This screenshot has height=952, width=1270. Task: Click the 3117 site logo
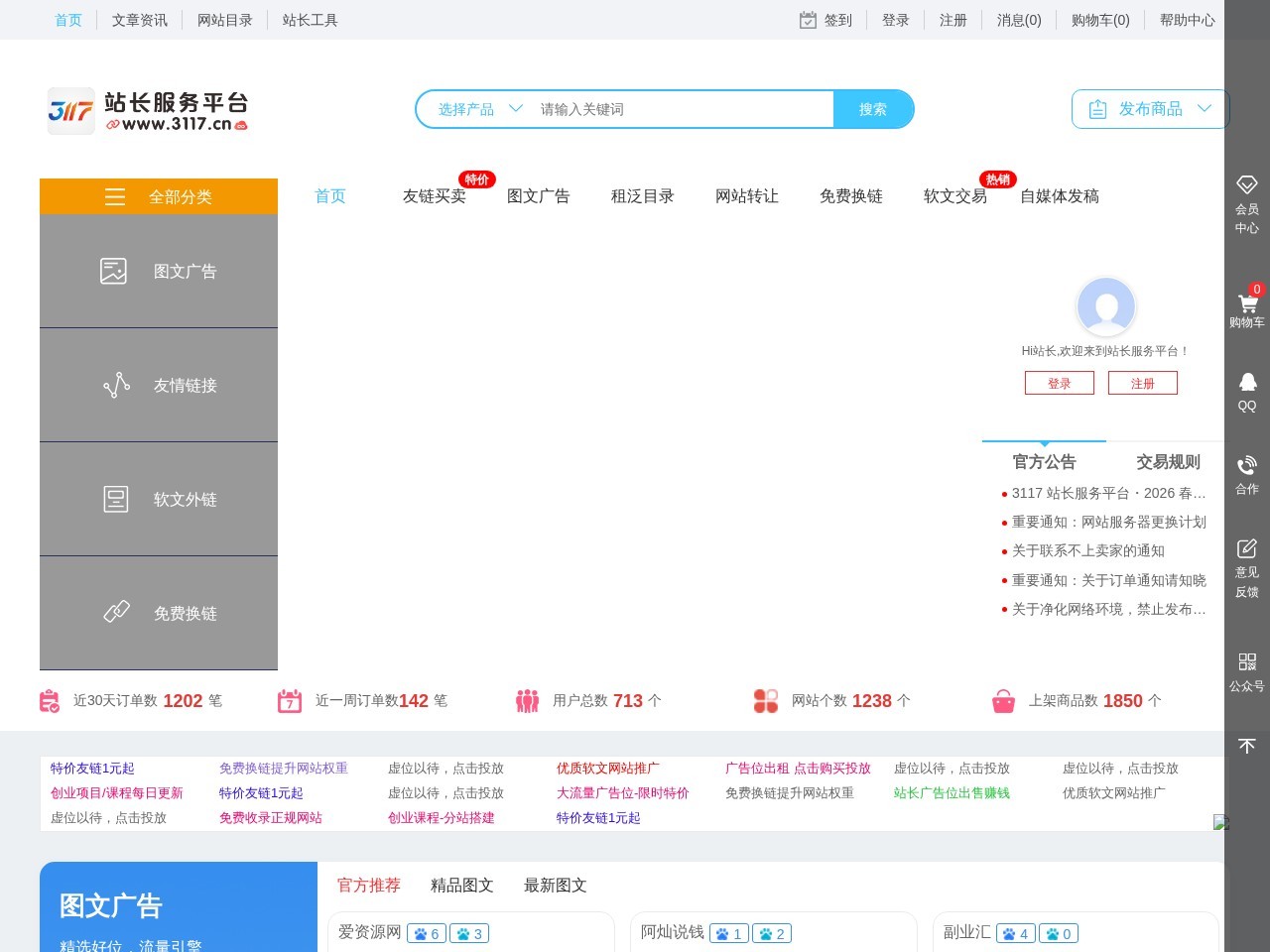point(70,110)
